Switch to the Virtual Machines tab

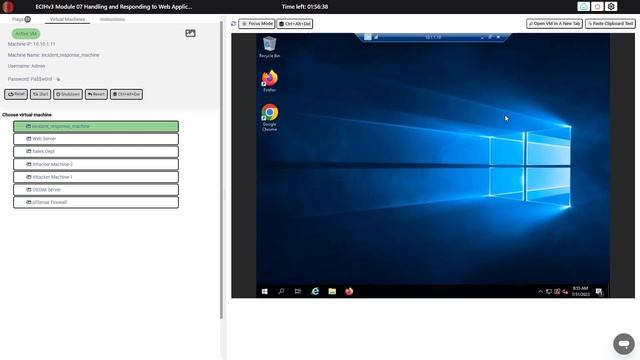(x=67, y=19)
